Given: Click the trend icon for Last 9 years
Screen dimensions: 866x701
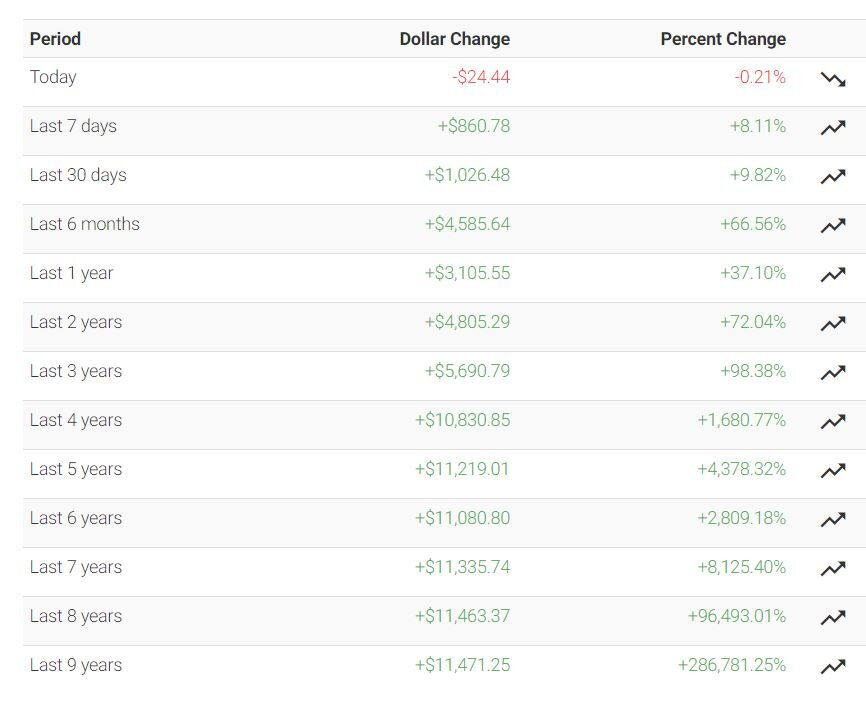Looking at the screenshot, I should coord(833,667).
